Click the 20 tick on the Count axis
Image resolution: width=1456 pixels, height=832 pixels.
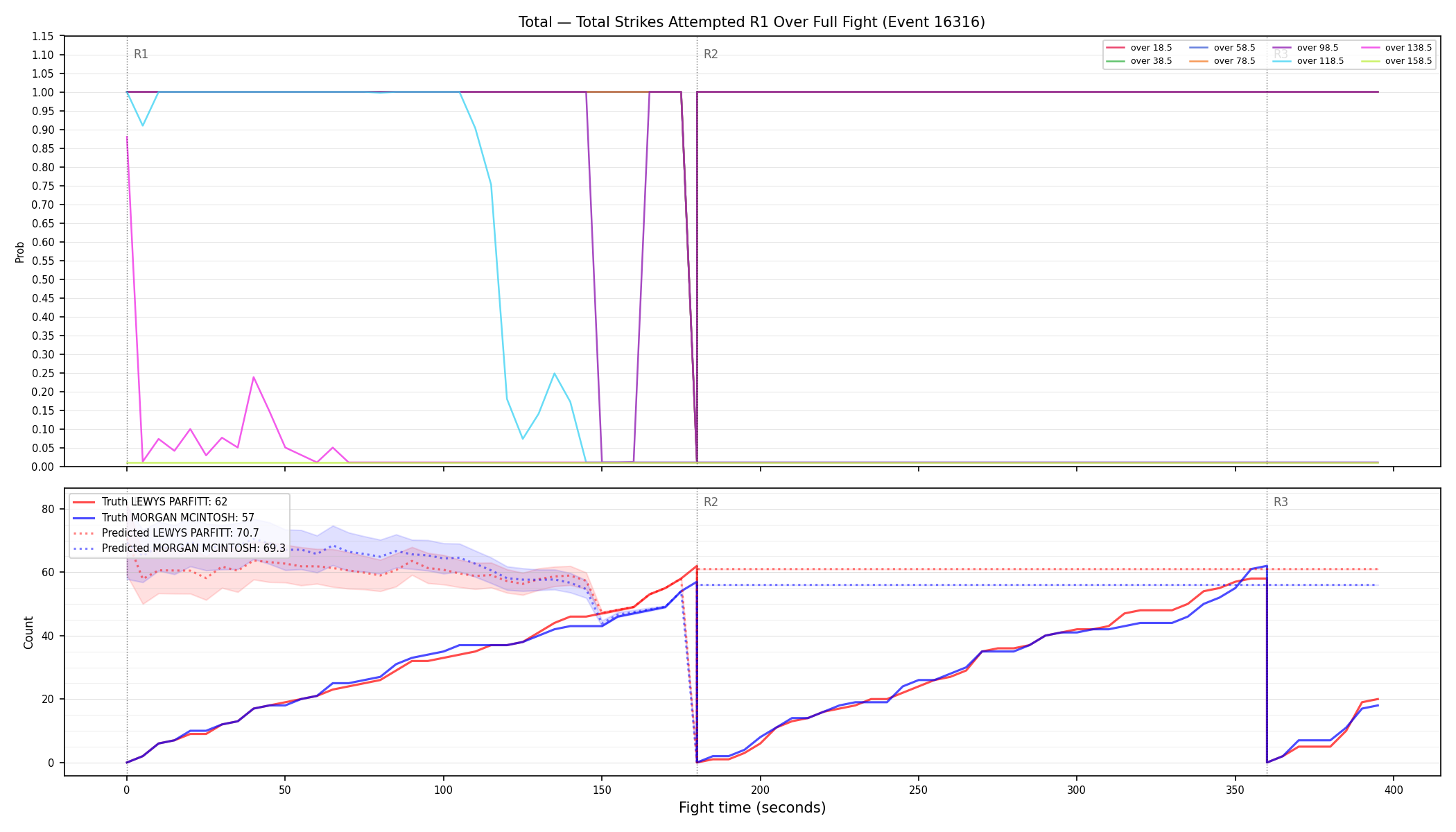coord(48,699)
